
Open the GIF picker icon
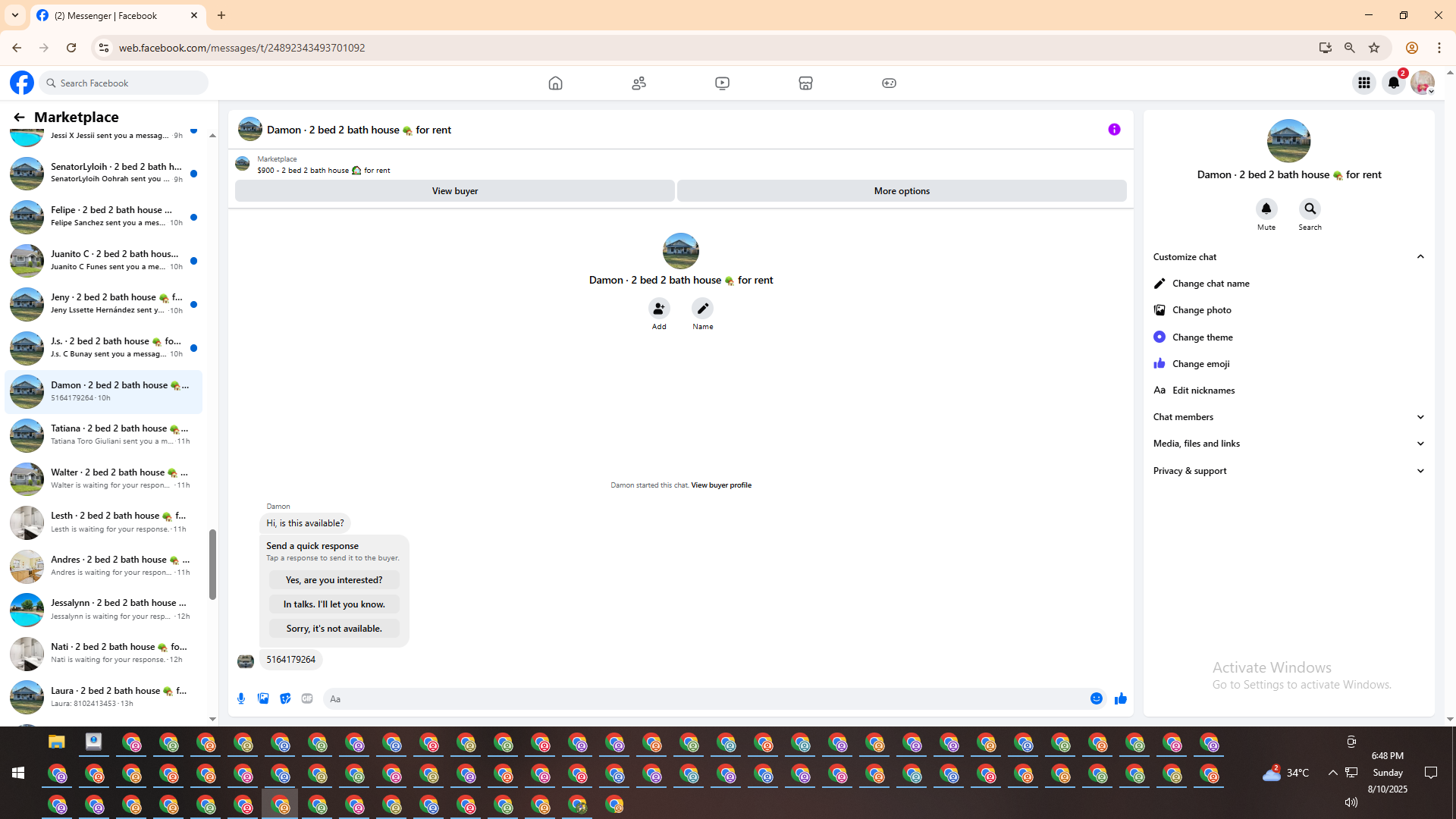[x=307, y=698]
